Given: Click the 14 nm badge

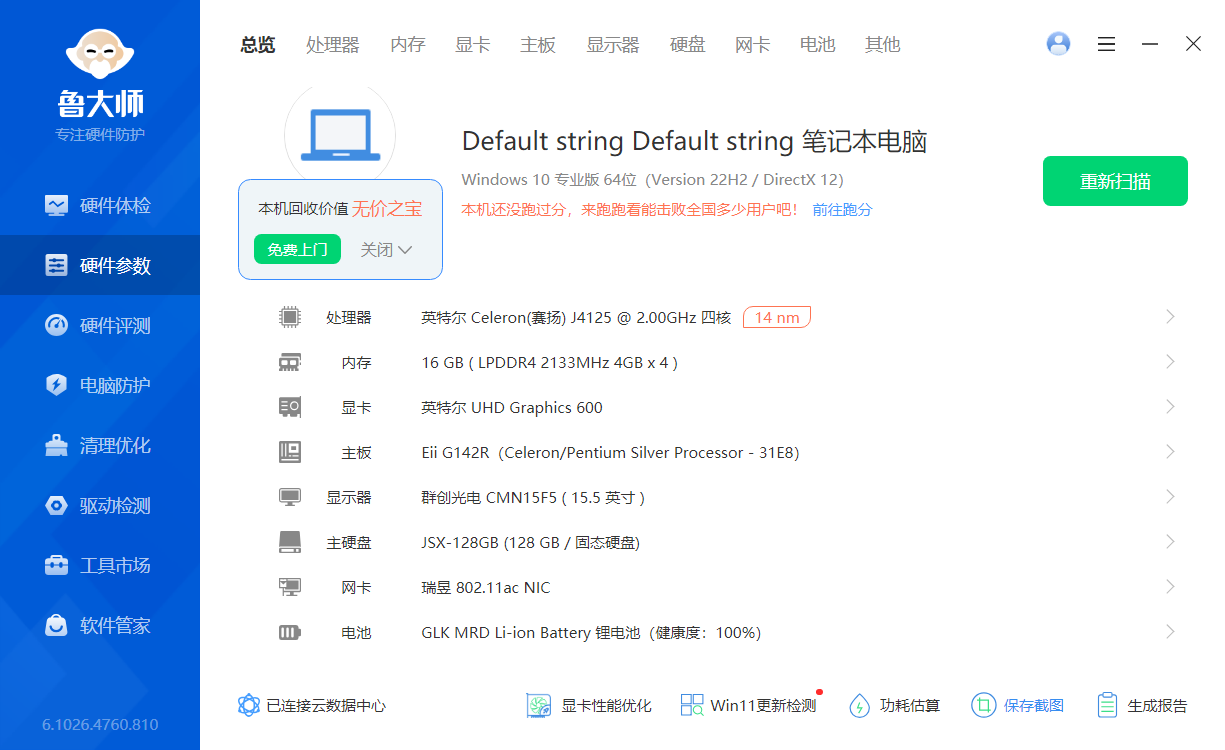Looking at the screenshot, I should click(777, 317).
